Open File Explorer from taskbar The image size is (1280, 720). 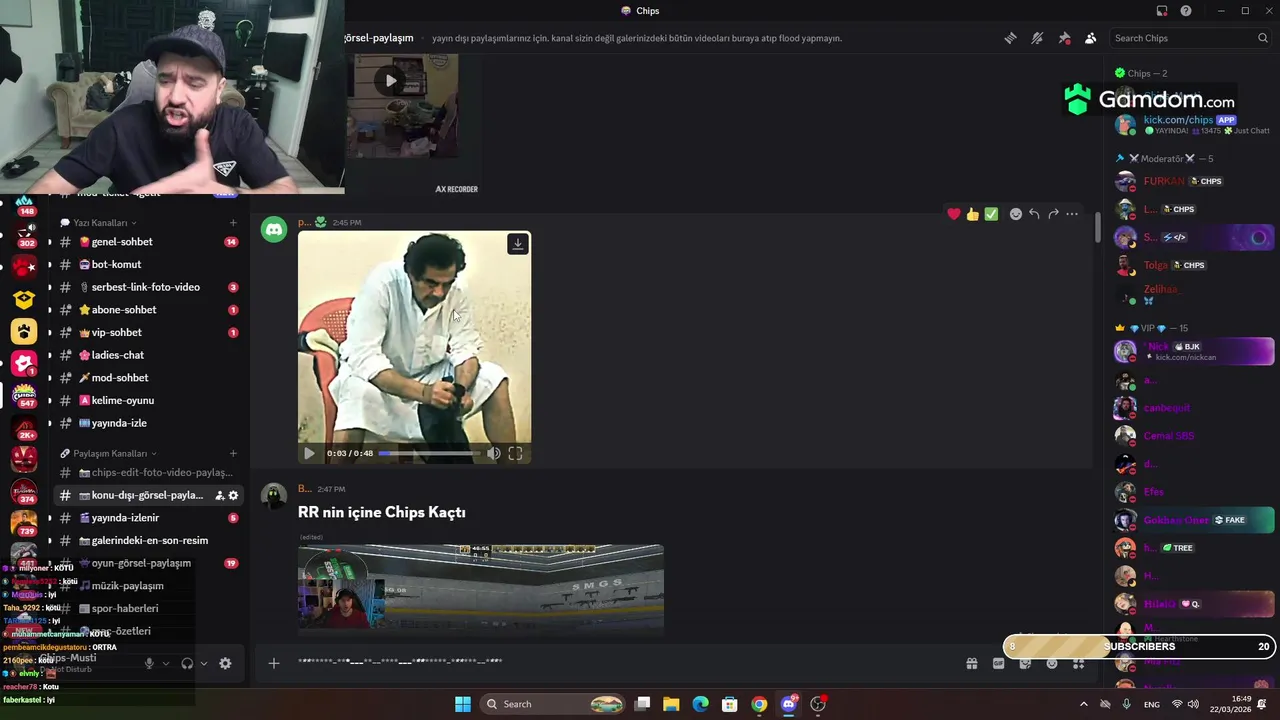(x=671, y=704)
